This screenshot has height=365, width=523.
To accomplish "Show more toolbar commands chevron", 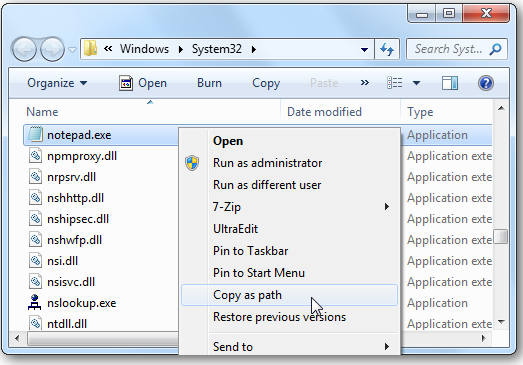I will click(365, 82).
